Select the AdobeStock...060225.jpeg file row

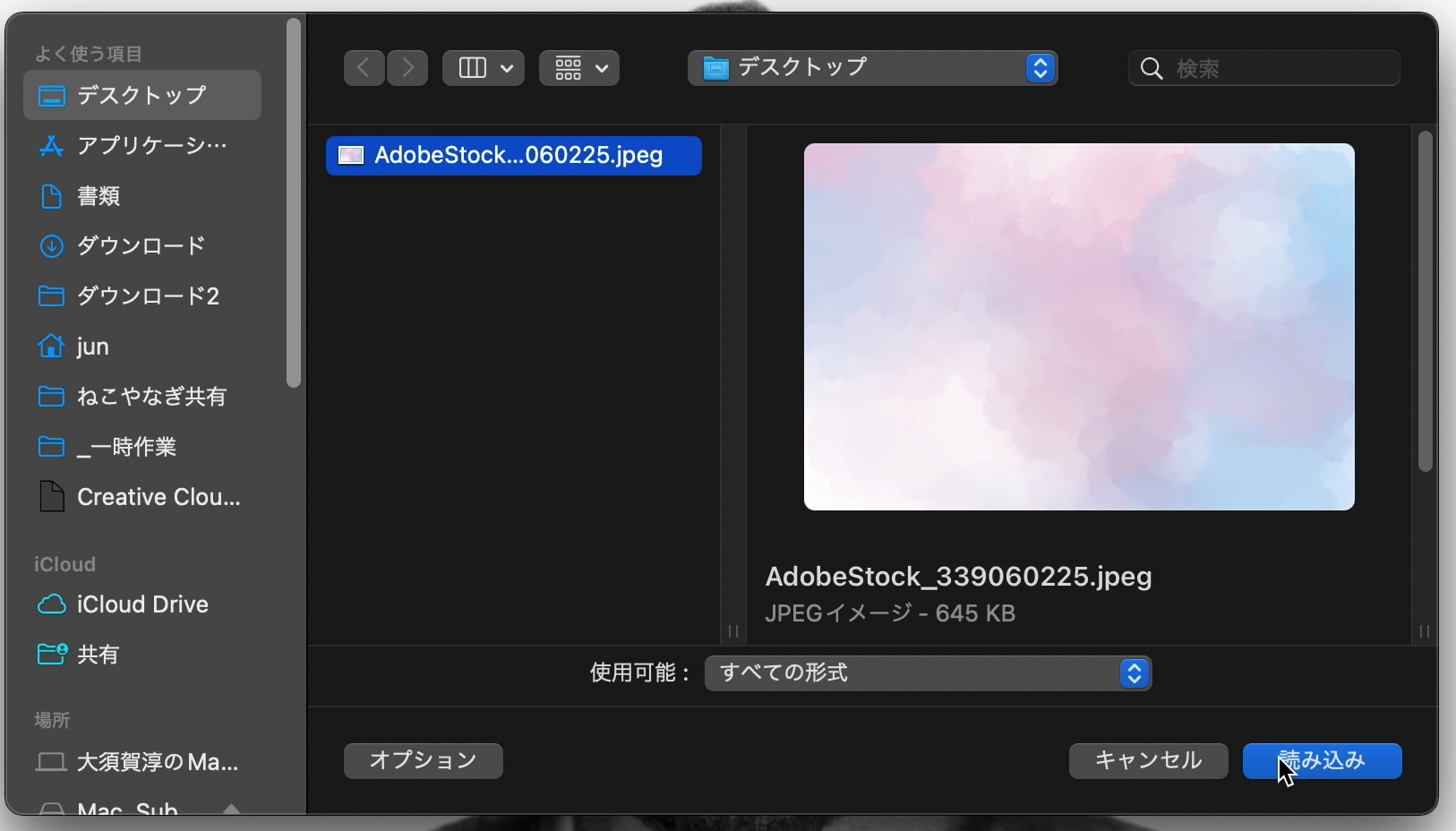[514, 156]
